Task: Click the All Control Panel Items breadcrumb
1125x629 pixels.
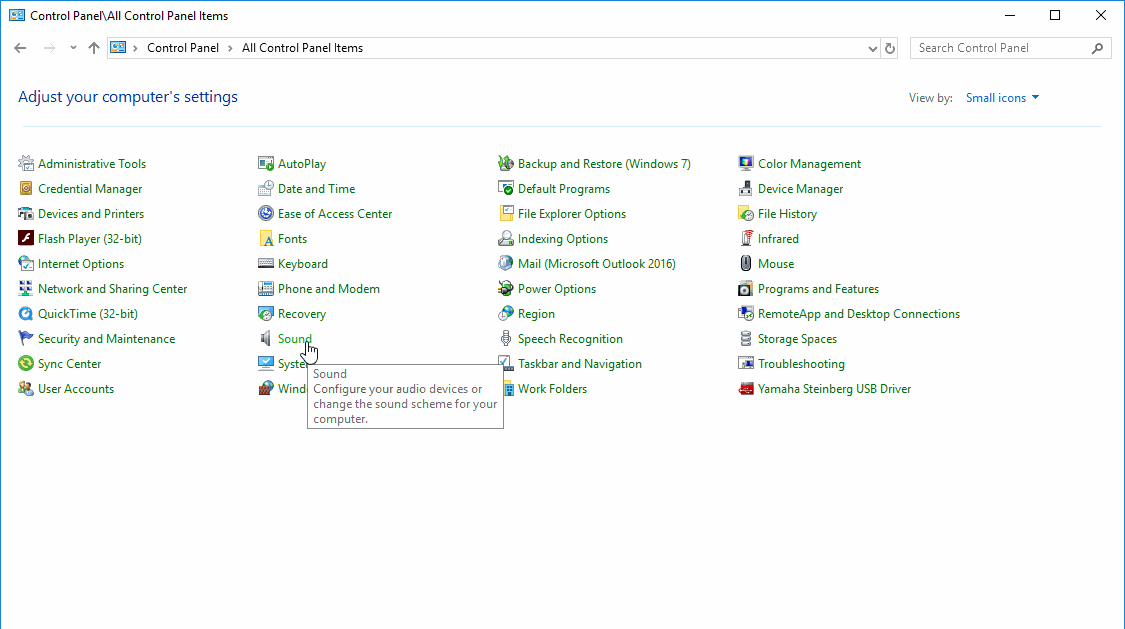Action: tap(302, 48)
